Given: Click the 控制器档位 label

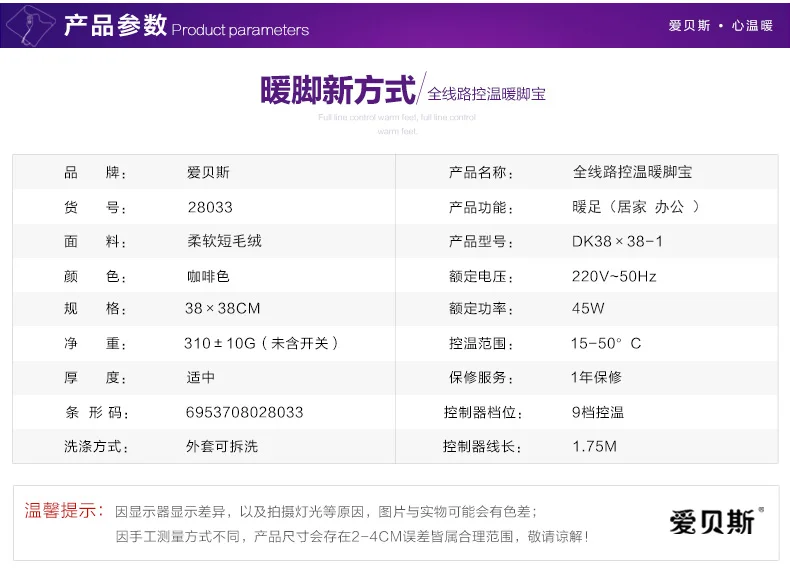Looking at the screenshot, I should (483, 412).
